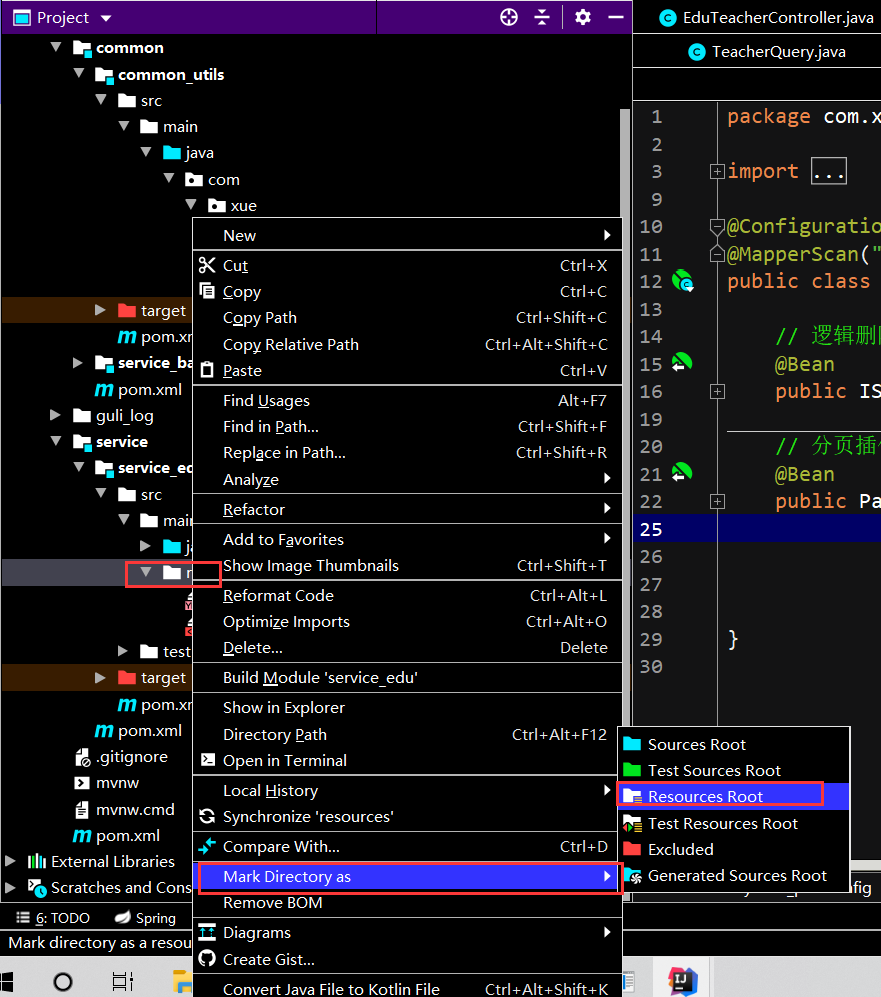Viewport: 881px width, 997px height.
Task: Select Replace in Path...
Action: 407,453
